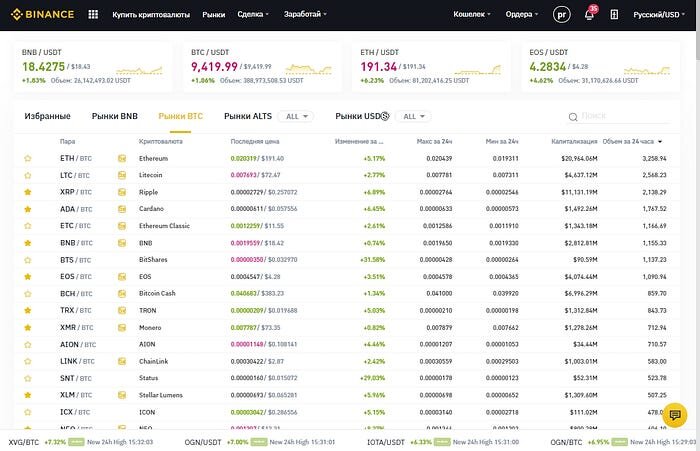
Task: Click the Binance logo
Action: 42,14
